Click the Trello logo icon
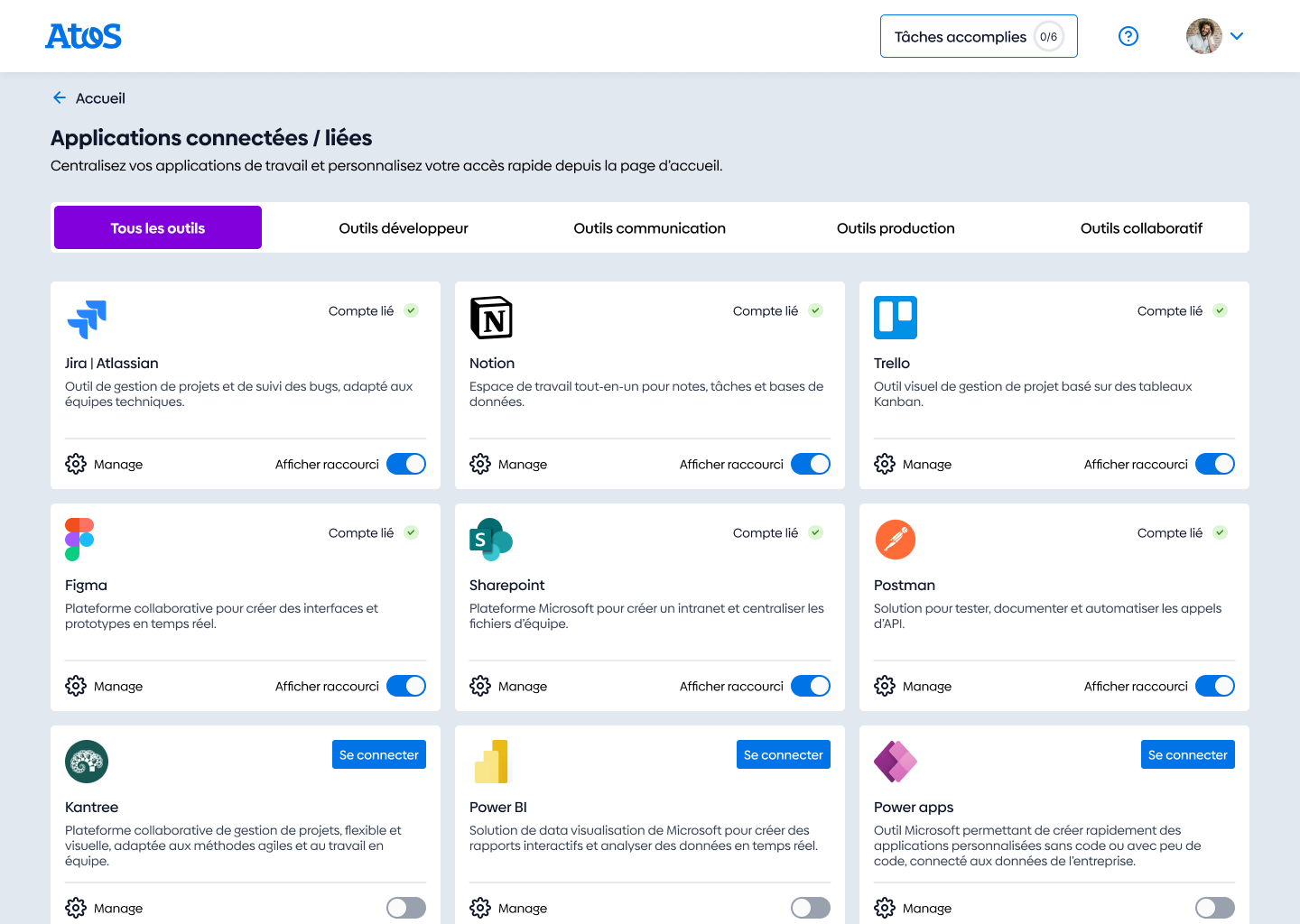1300x924 pixels. (x=896, y=318)
